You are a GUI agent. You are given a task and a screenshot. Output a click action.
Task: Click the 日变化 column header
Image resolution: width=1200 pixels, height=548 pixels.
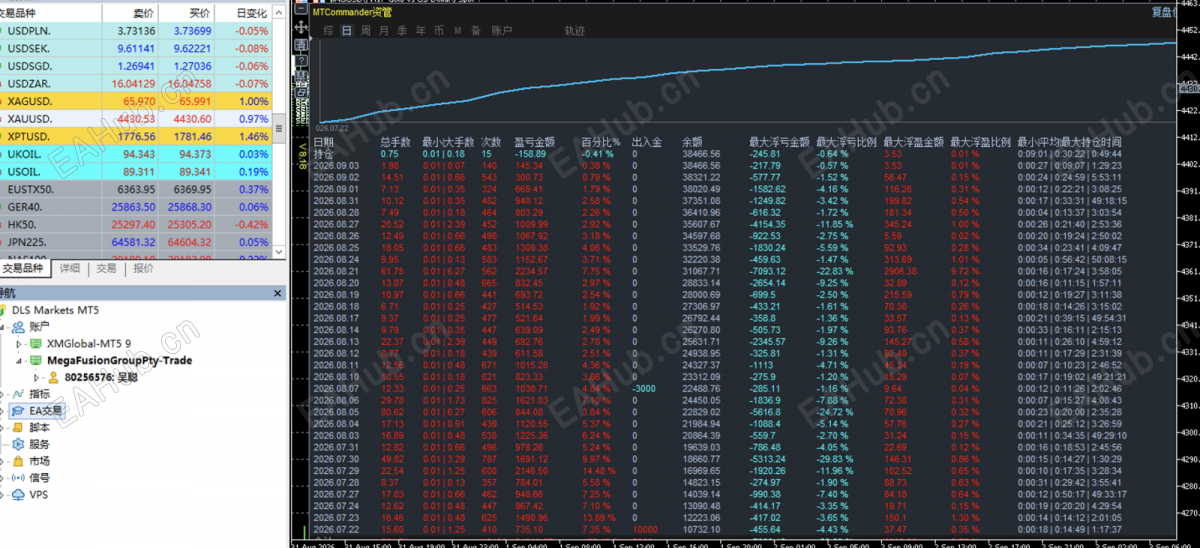(x=251, y=13)
